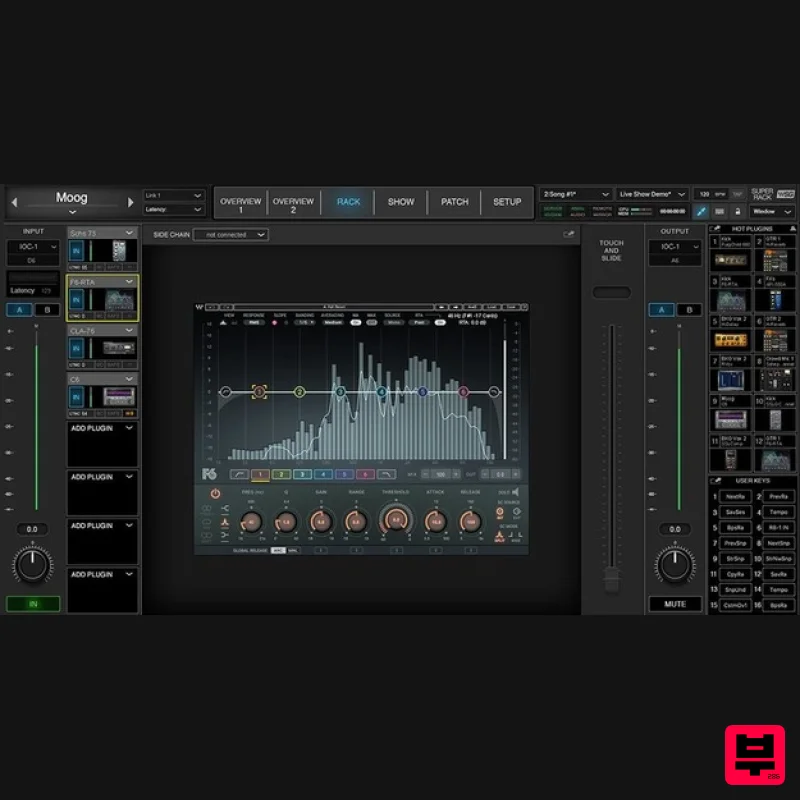Toggle the IN button on the F6-RTA plugin

click(75, 299)
